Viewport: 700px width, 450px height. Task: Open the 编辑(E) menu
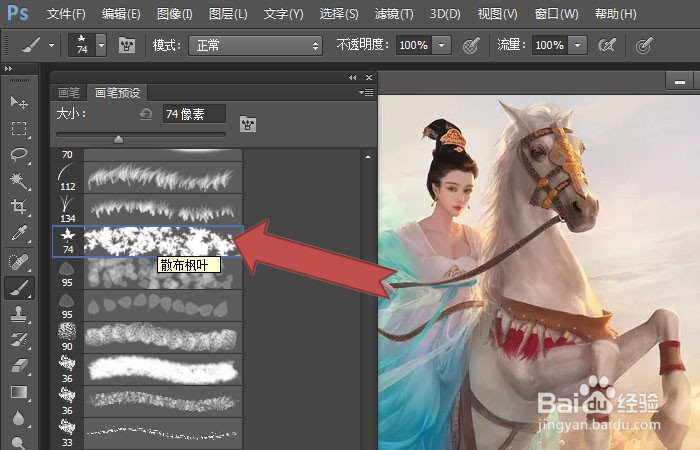pos(121,14)
